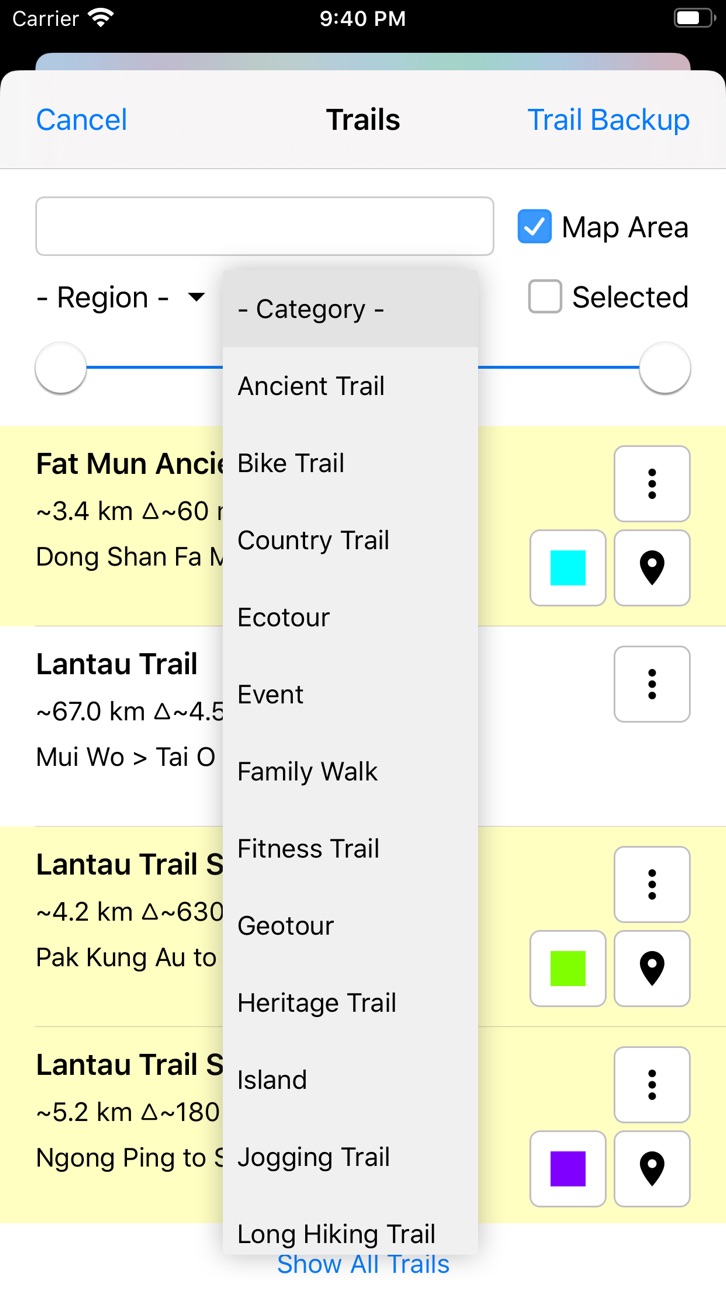
Task: Cancel the Trails dialog
Action: coord(82,120)
